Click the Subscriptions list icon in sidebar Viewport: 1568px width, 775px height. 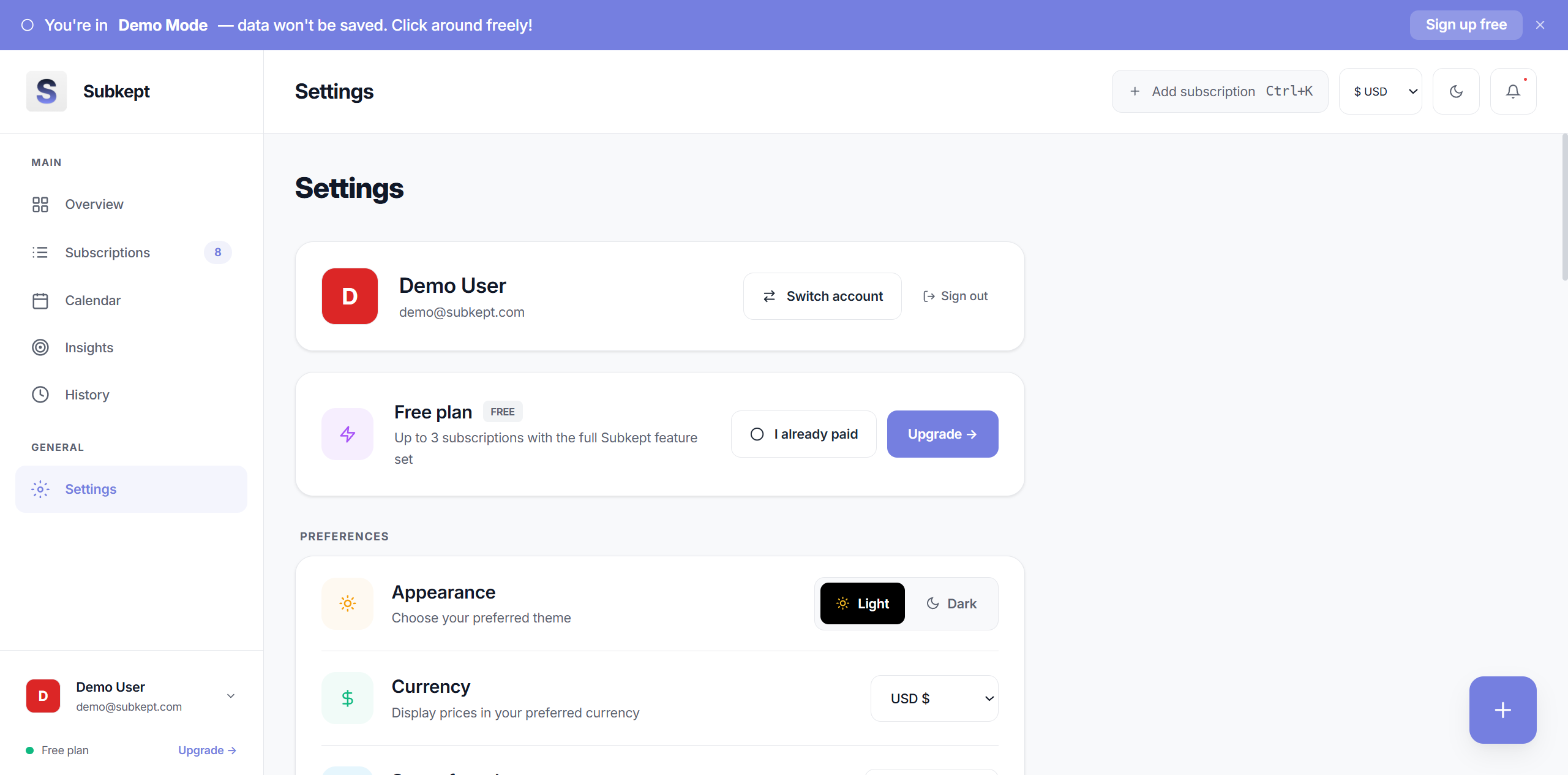(40, 252)
